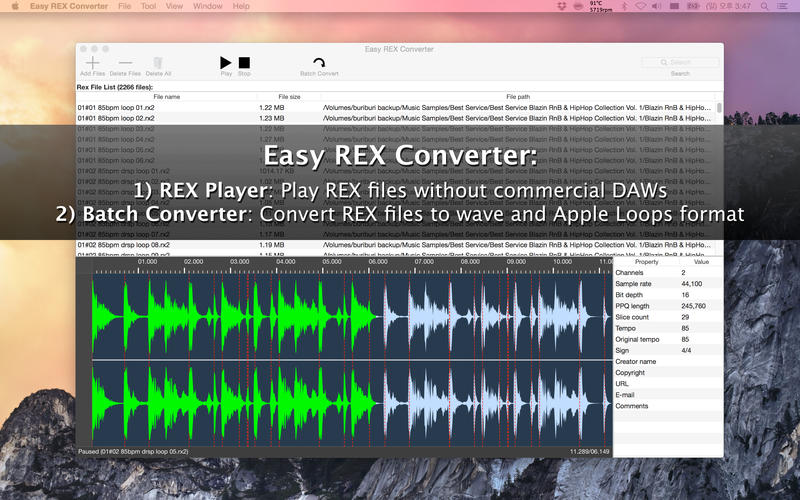Select the Bit depth property row
Viewport: 800px width, 500px height.
tap(668, 295)
